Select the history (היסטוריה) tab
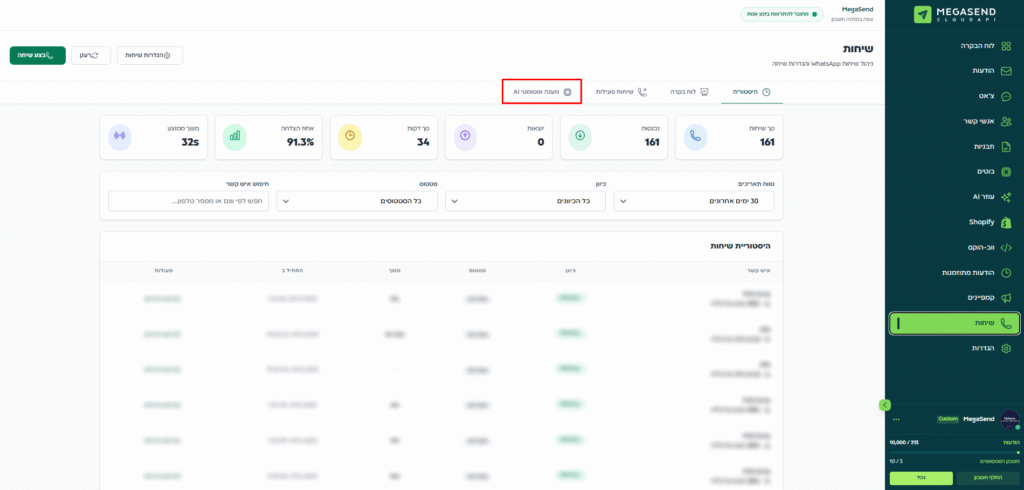Screen dimensions: 1024x490 751,91
